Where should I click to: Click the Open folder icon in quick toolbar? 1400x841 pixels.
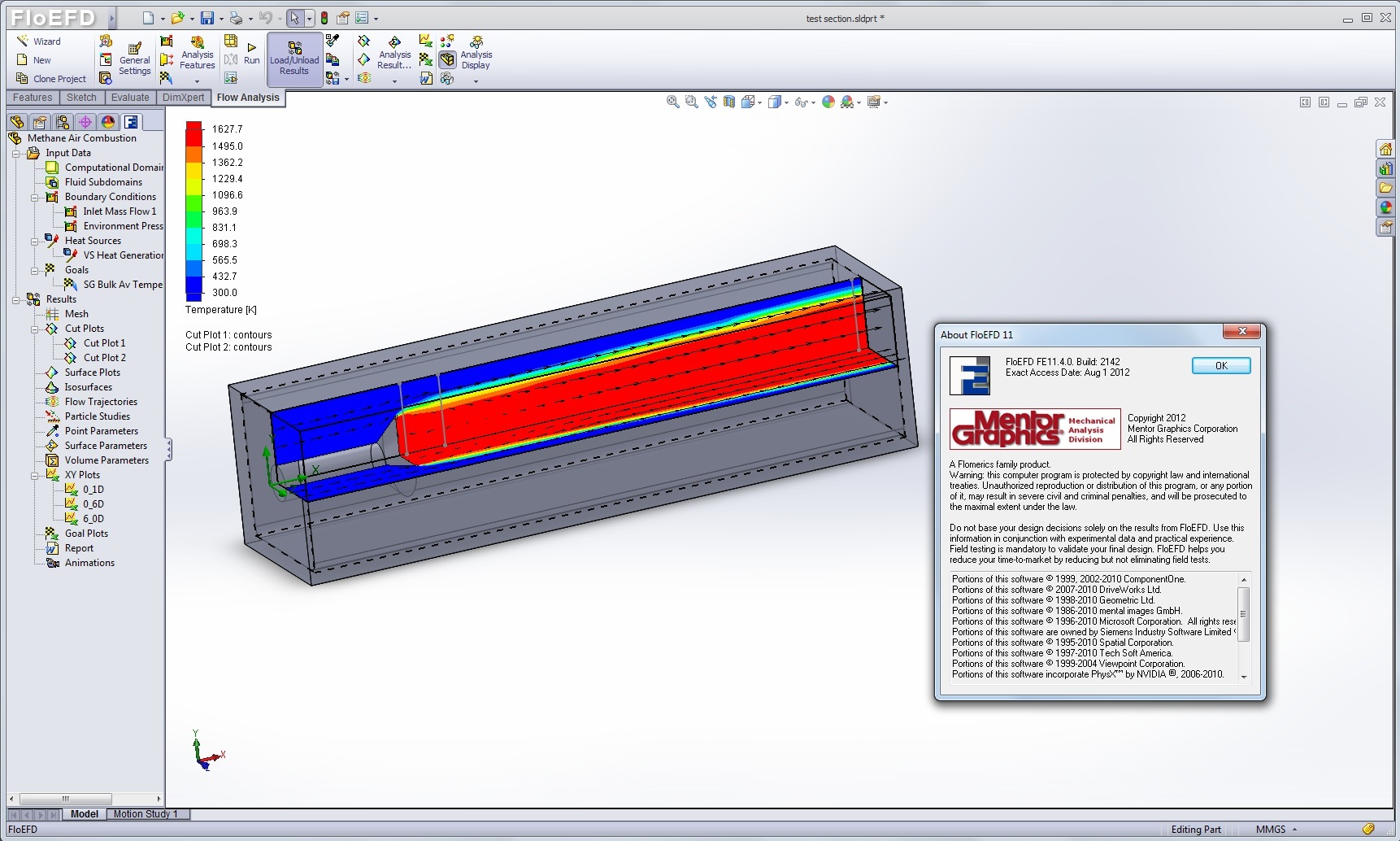[178, 18]
